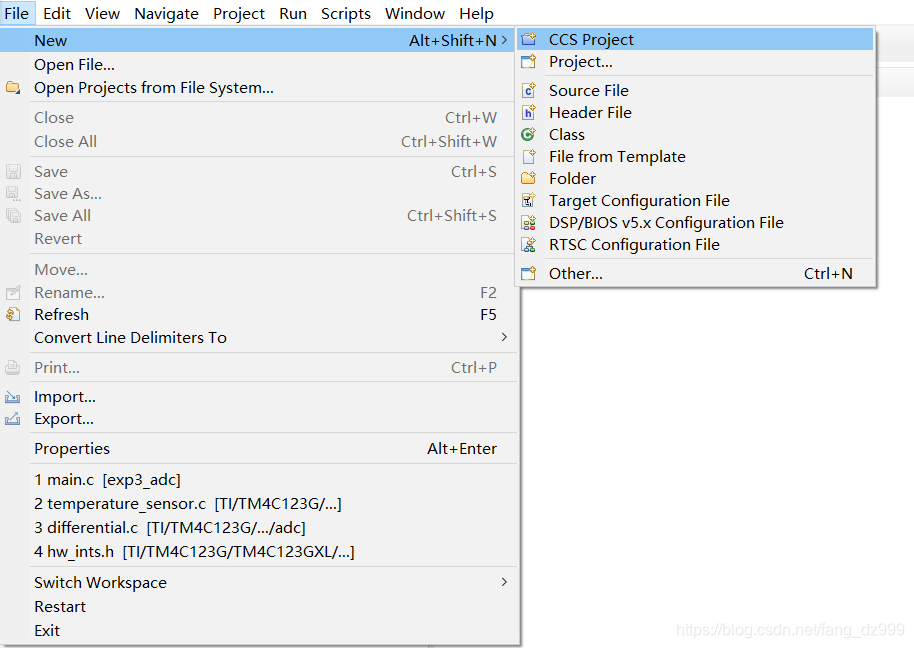Viewport: 914px width, 648px height.
Task: Click the greyed Rename icon
Action: [x=13, y=293]
